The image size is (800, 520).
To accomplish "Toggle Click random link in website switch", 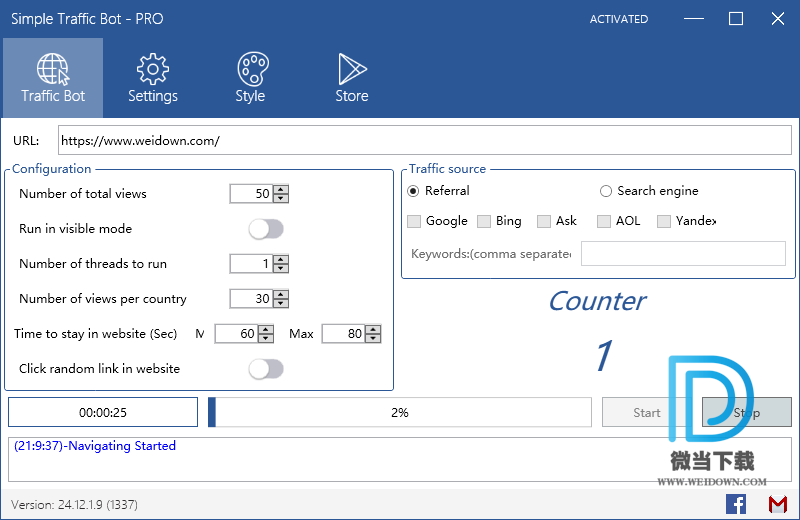I will pos(266,368).
